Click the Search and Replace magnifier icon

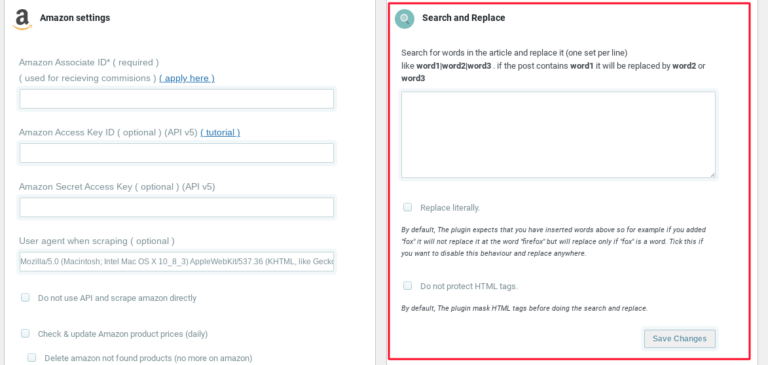click(x=405, y=19)
